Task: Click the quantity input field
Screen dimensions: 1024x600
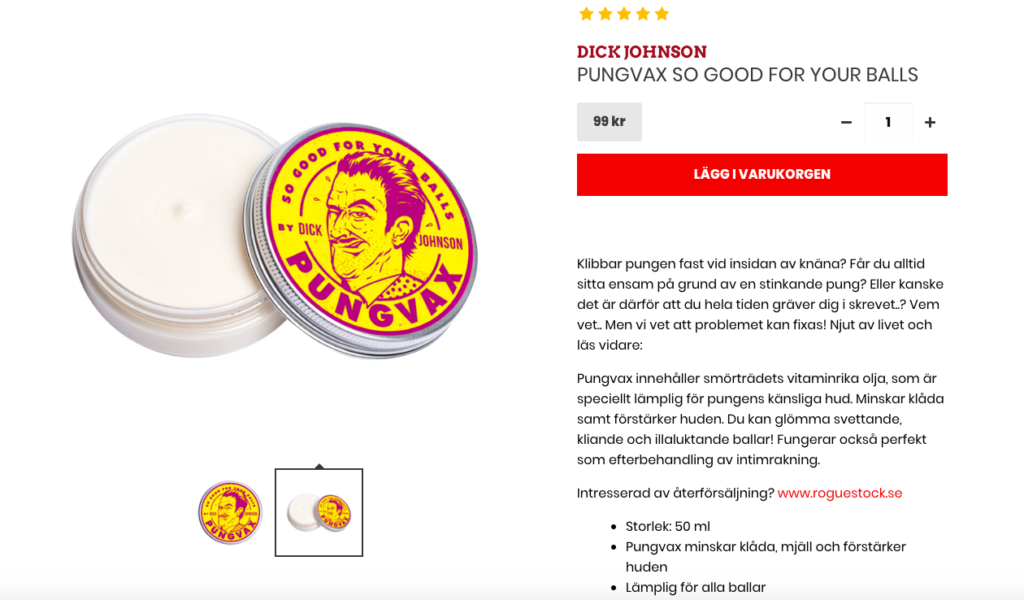Action: pyautogui.click(x=888, y=122)
